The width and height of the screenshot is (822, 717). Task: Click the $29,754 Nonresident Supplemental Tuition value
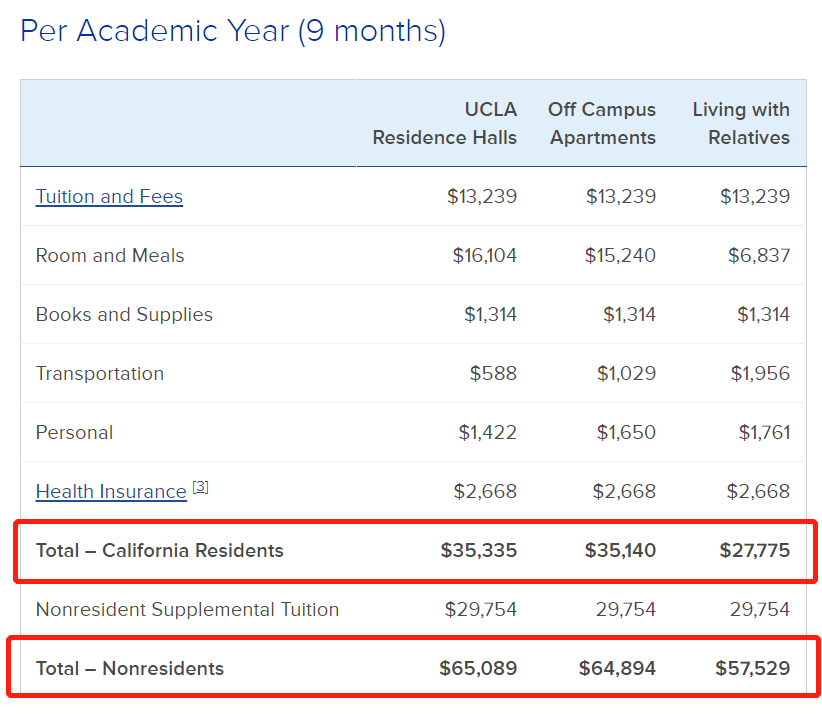point(481,610)
